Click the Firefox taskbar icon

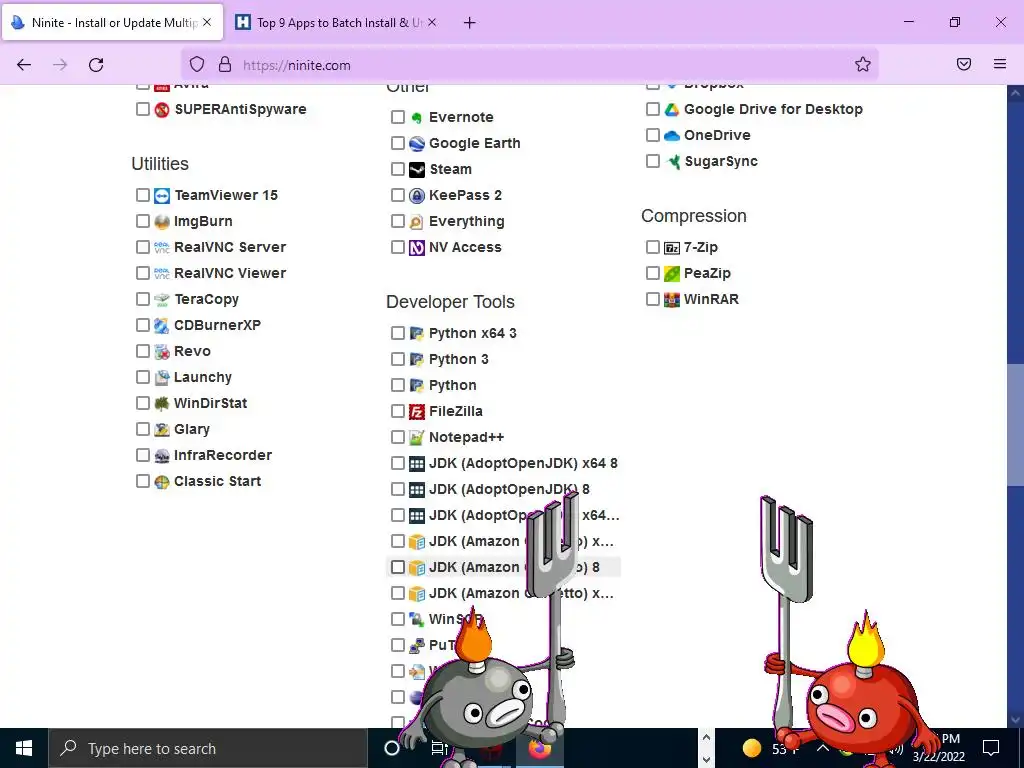pos(539,748)
